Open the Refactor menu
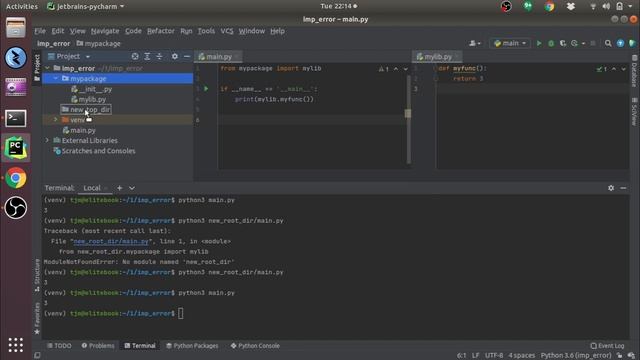 point(160,31)
